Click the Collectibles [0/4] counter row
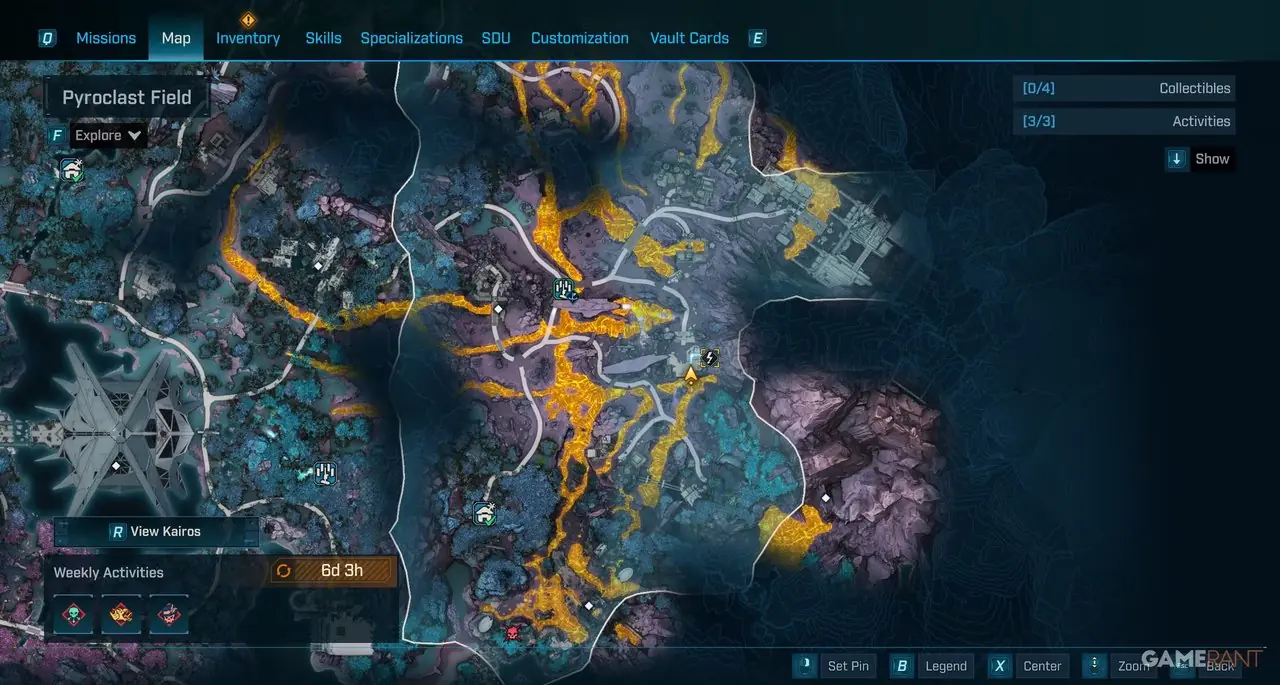This screenshot has width=1280, height=685. pos(1124,88)
